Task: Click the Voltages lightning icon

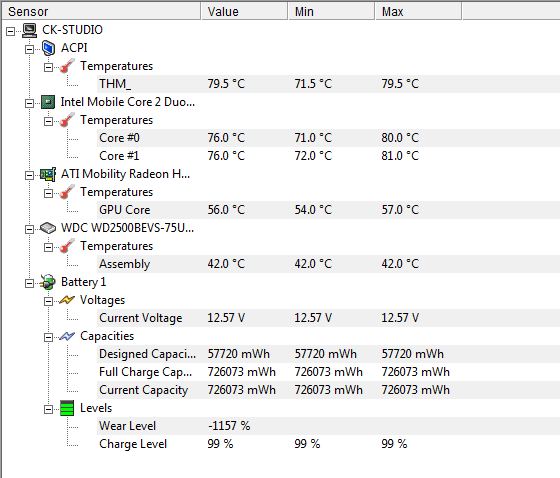Action: [x=67, y=300]
